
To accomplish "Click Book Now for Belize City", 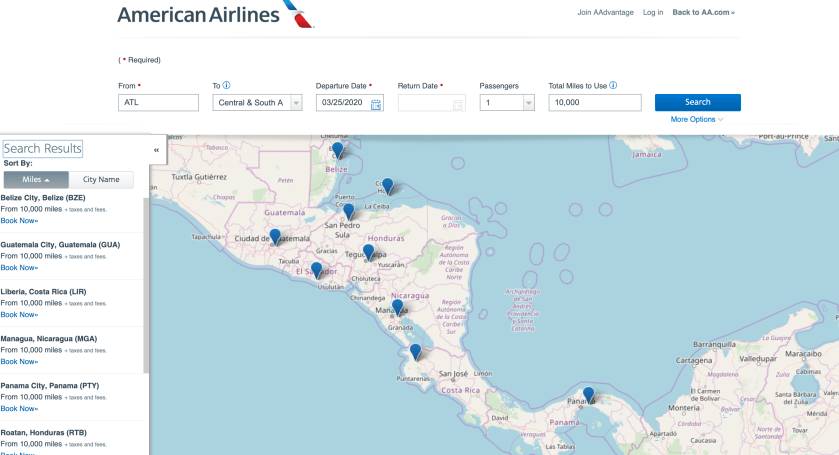I will tap(19, 220).
